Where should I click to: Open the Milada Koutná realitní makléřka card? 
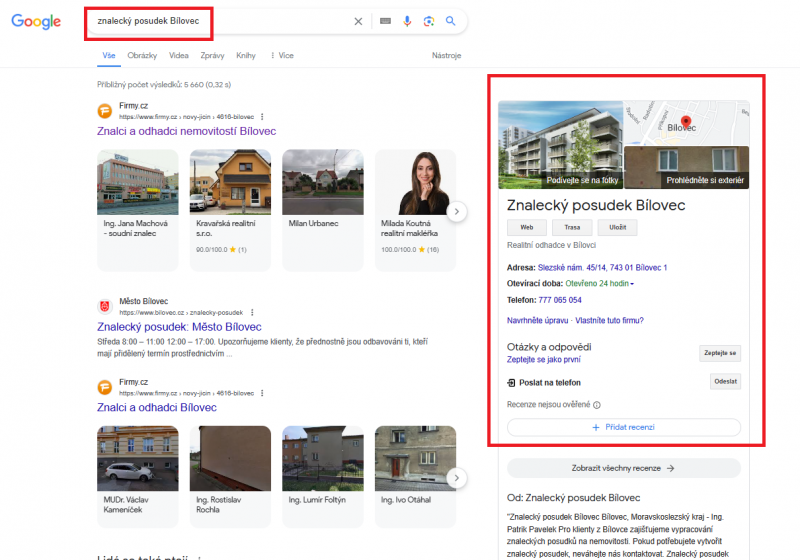pos(415,210)
